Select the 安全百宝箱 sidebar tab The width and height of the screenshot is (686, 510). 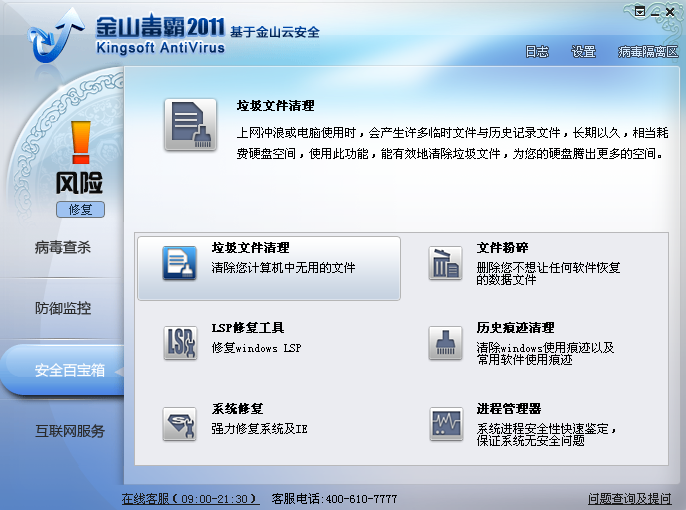tap(63, 370)
